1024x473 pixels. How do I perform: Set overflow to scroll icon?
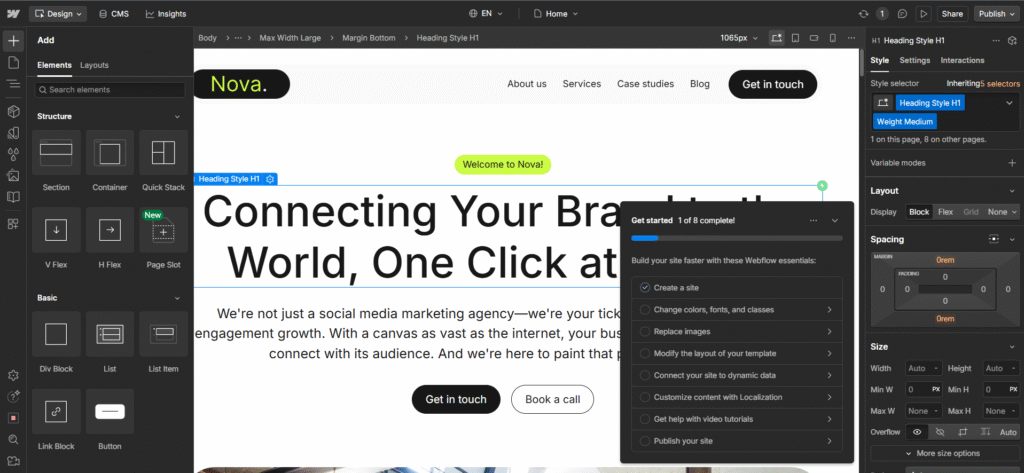[985, 432]
